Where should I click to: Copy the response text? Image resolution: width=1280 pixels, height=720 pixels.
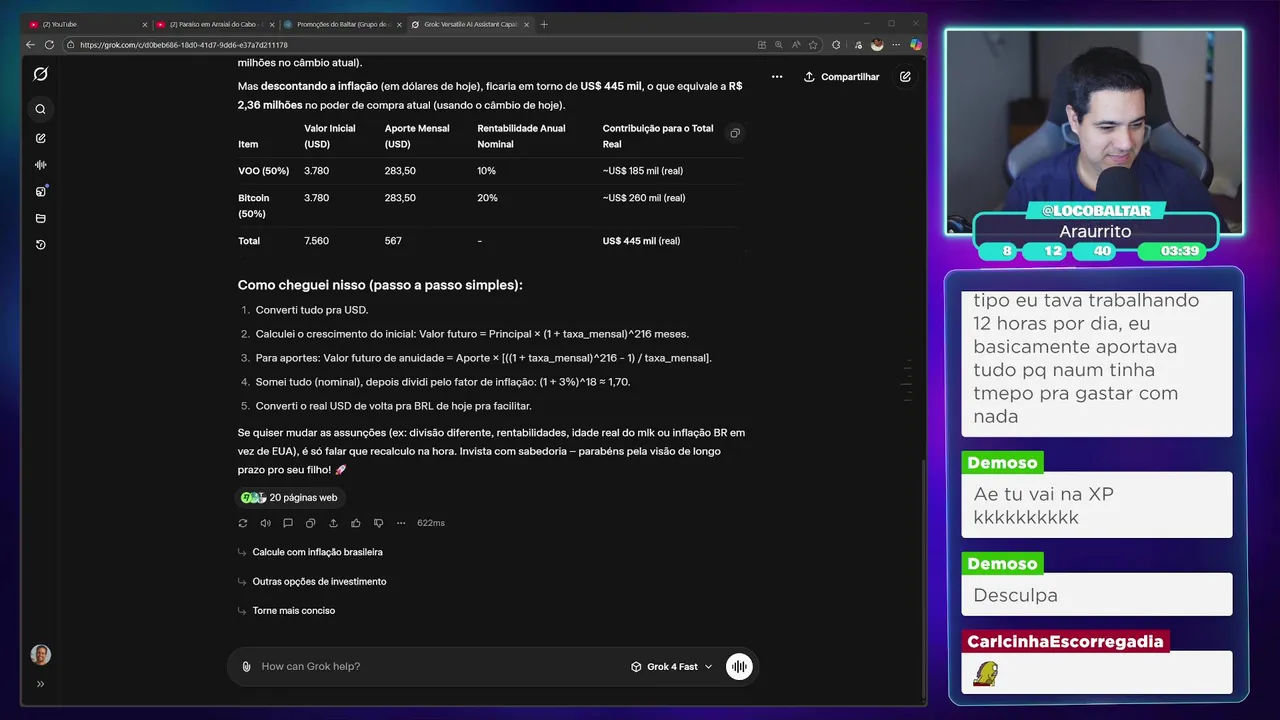point(311,523)
